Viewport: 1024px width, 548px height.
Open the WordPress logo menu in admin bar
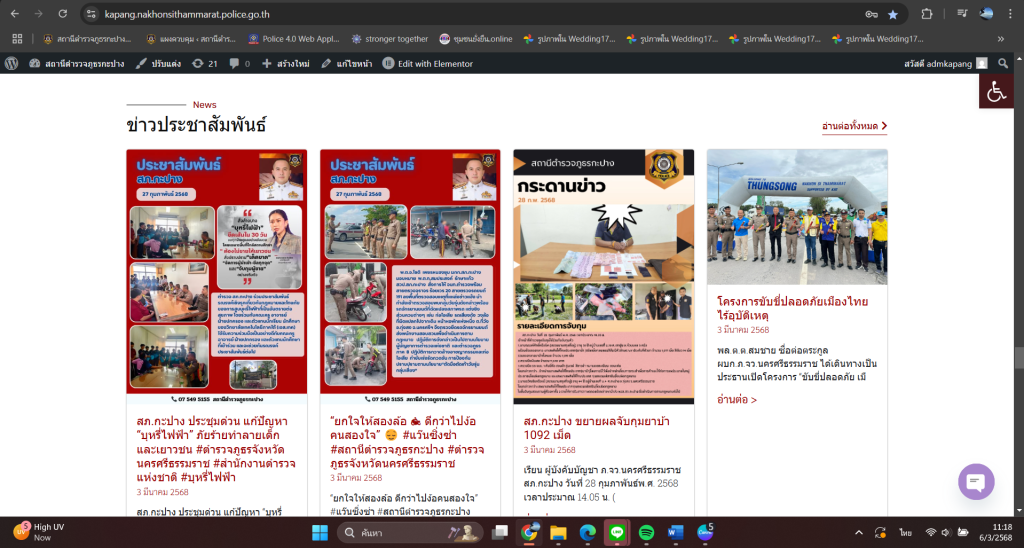click(x=12, y=63)
